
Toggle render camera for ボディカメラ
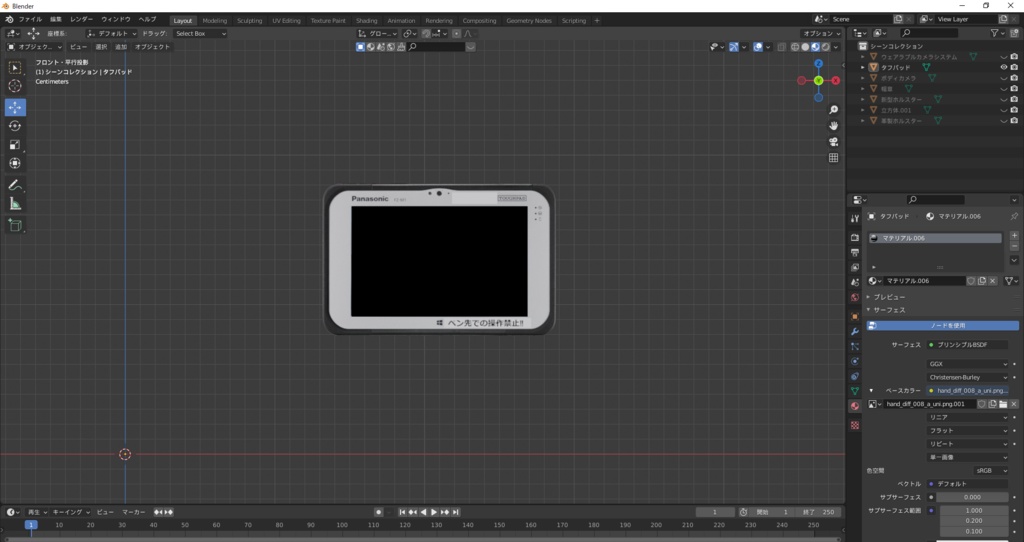1014,78
